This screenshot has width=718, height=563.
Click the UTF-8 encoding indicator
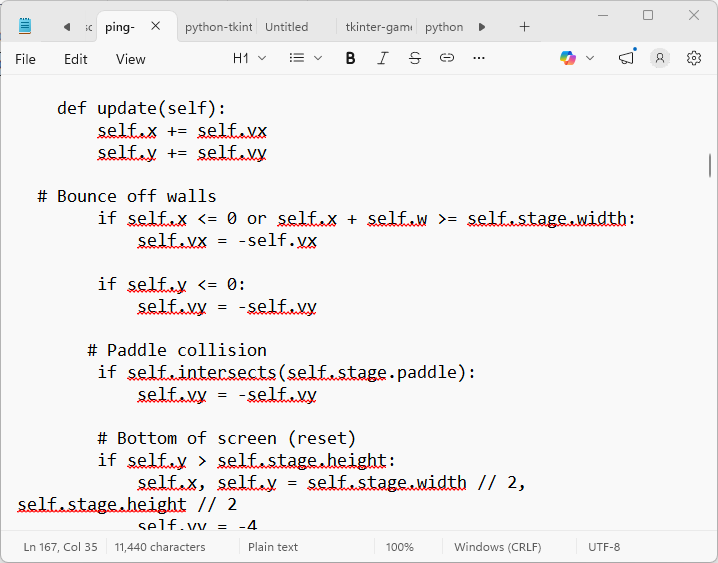click(604, 547)
